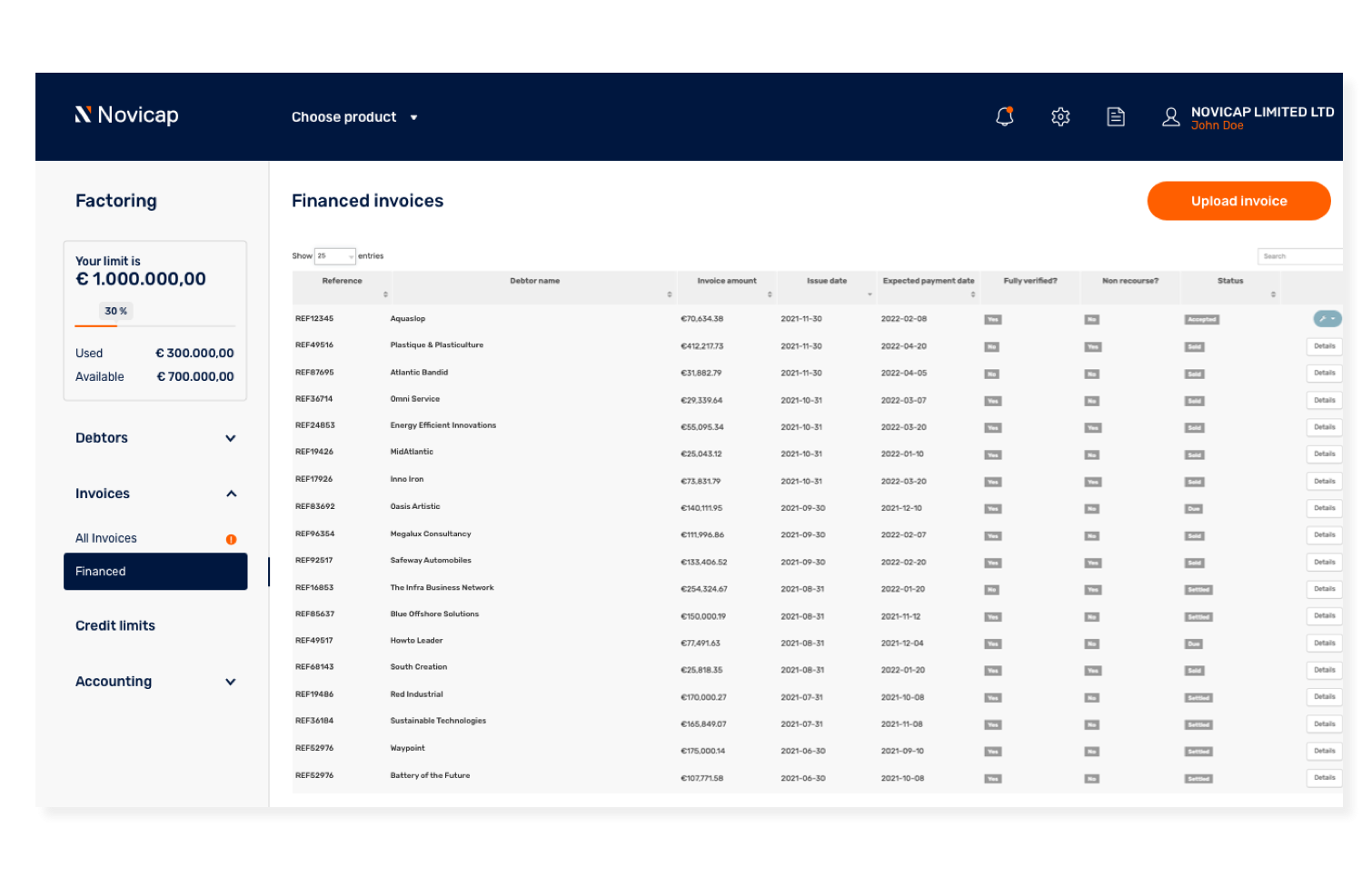This screenshot has height=878, width=1372.
Task: Click the user profile icon
Action: point(1171,116)
